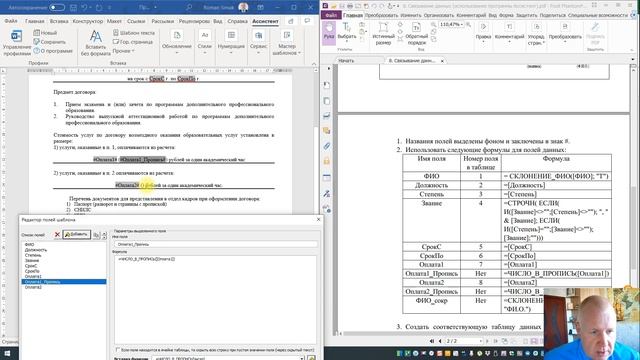Switch to the Защитить tab in Foxit
640x360 pixels.
point(527,15)
